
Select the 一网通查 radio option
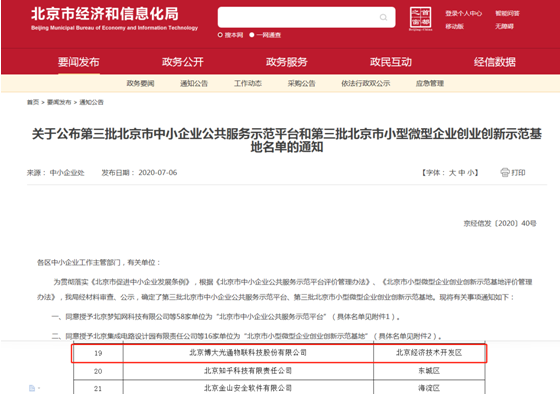click(x=252, y=35)
